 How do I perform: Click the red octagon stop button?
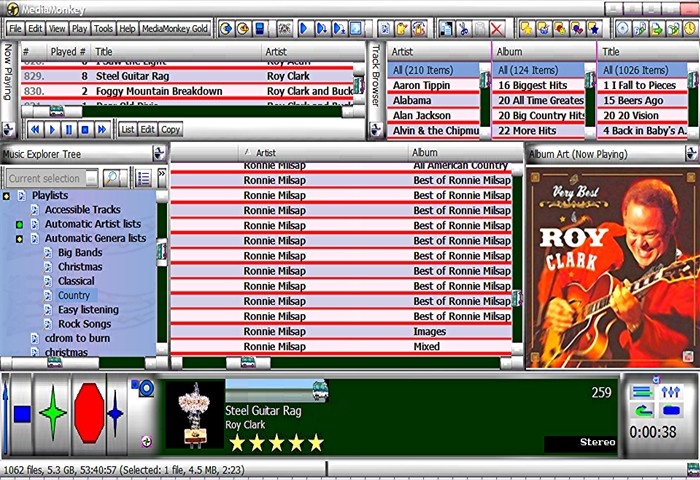(89, 412)
